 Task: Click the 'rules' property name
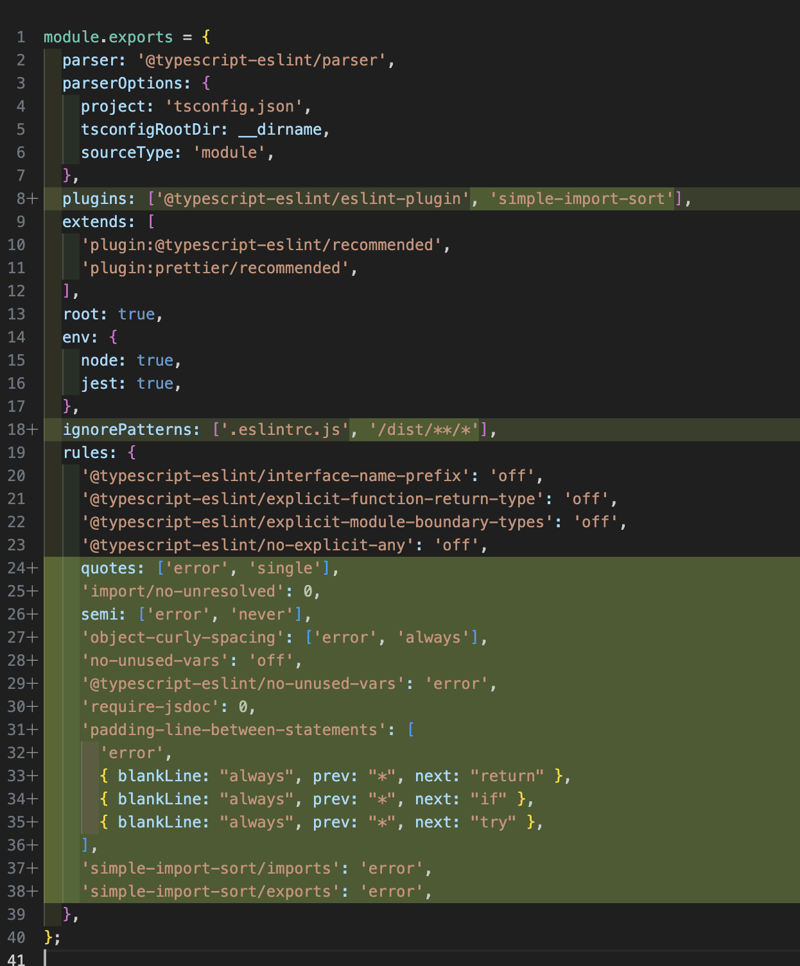[x=85, y=453]
